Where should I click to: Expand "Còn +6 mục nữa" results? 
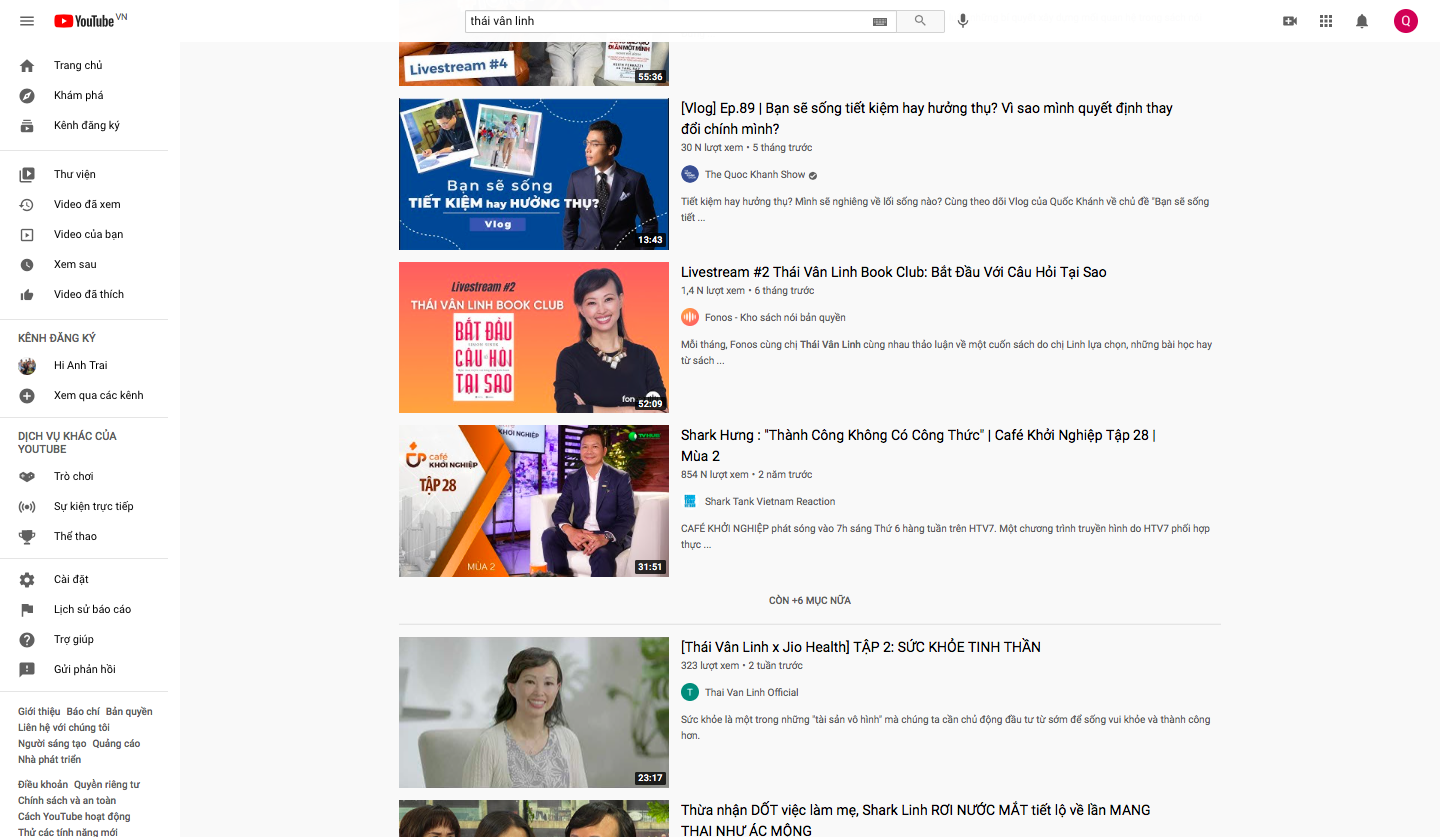809,601
